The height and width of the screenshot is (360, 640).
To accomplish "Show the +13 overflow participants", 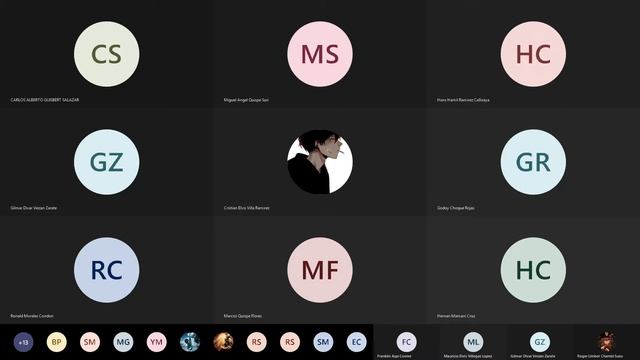I will 23,342.
